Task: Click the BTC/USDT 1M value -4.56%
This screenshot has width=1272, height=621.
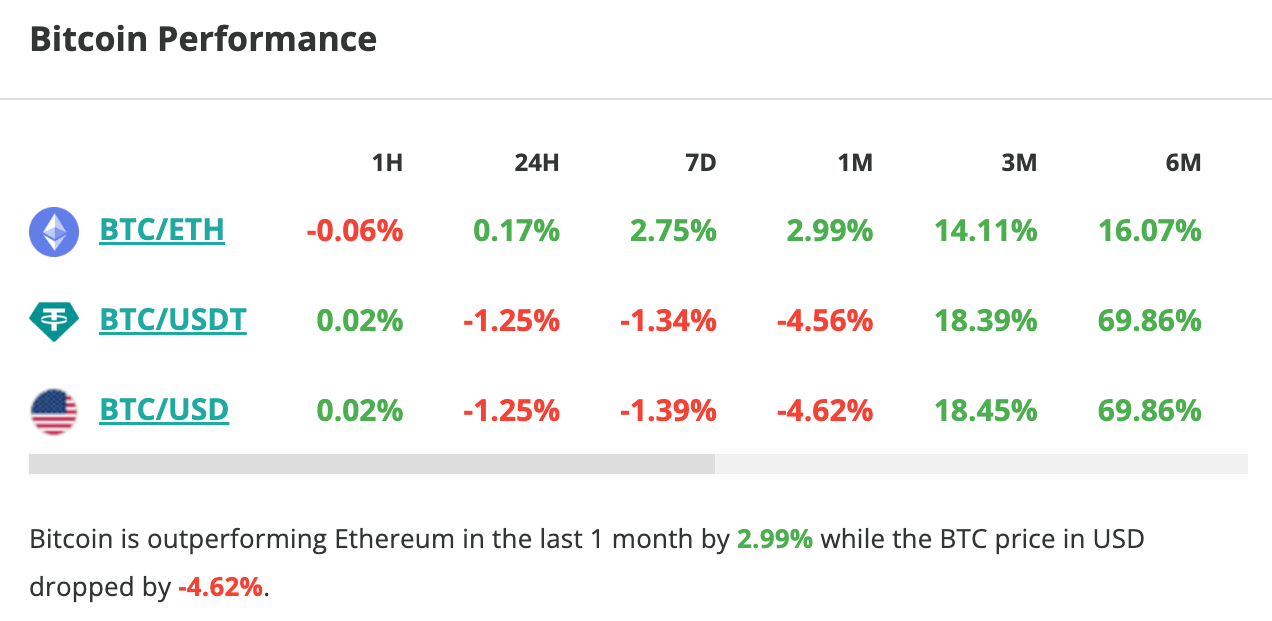Action: pos(825,321)
